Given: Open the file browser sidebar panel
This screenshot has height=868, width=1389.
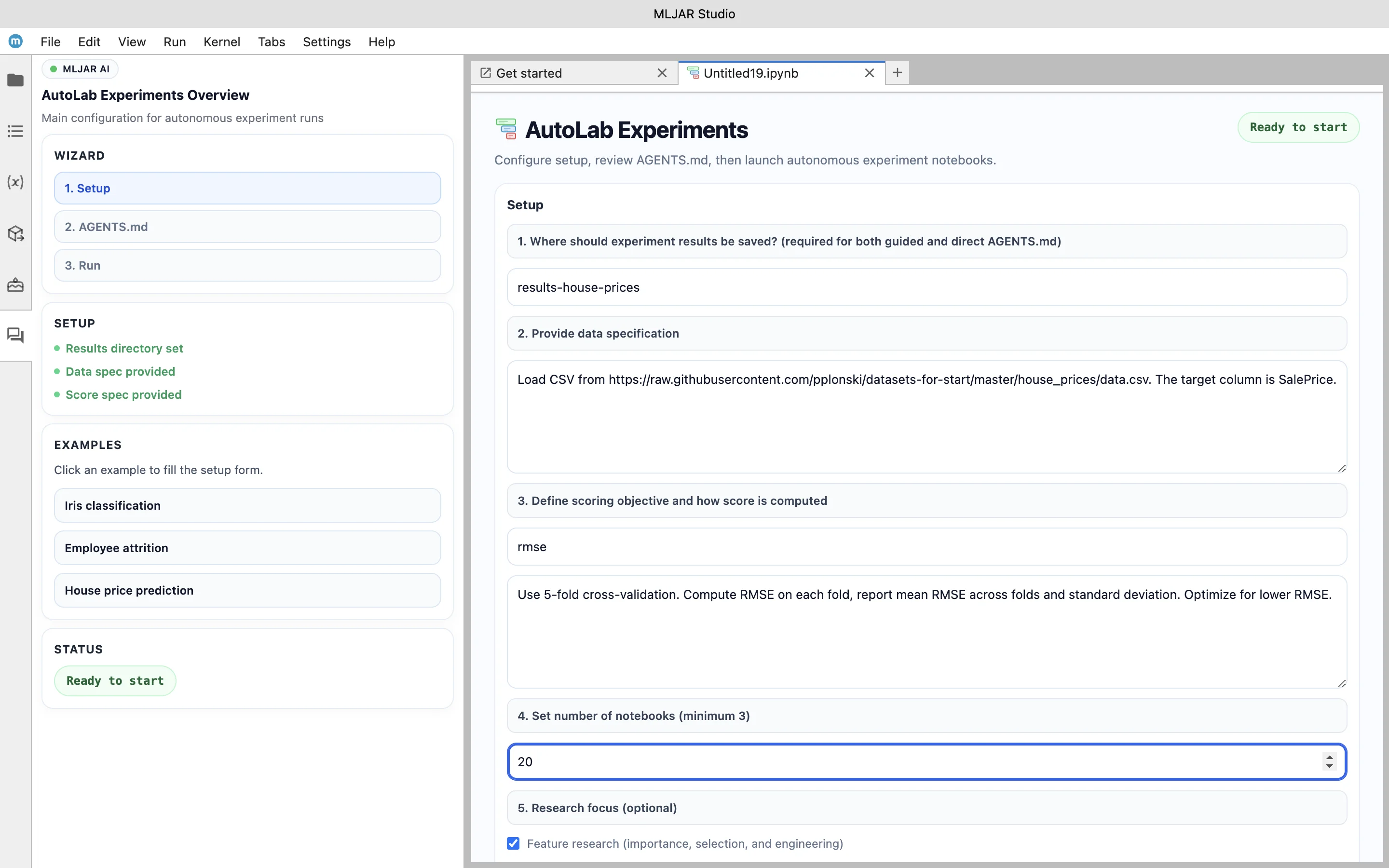Looking at the screenshot, I should coord(15,81).
